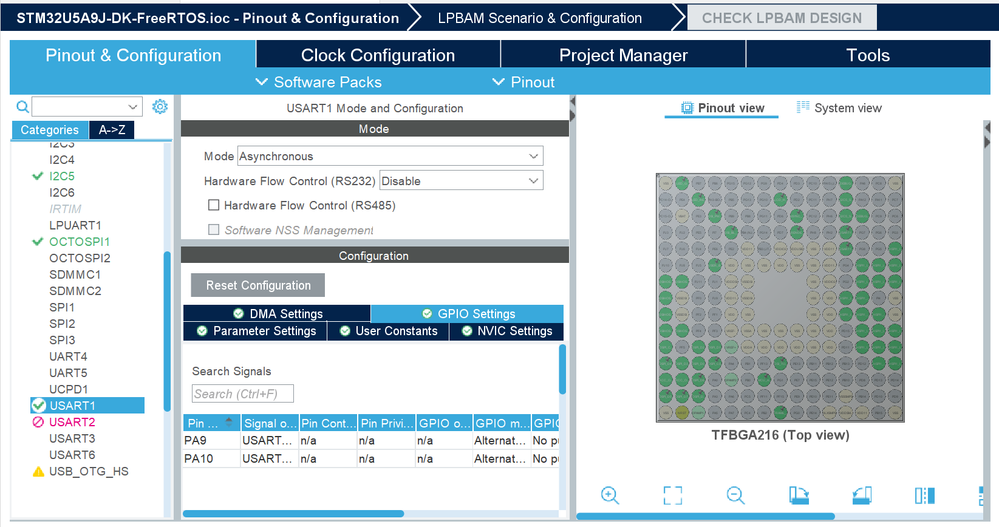This screenshot has width=999, height=527.
Task: Select the PA10 row in GPIO table
Action: pyautogui.click(x=371, y=458)
